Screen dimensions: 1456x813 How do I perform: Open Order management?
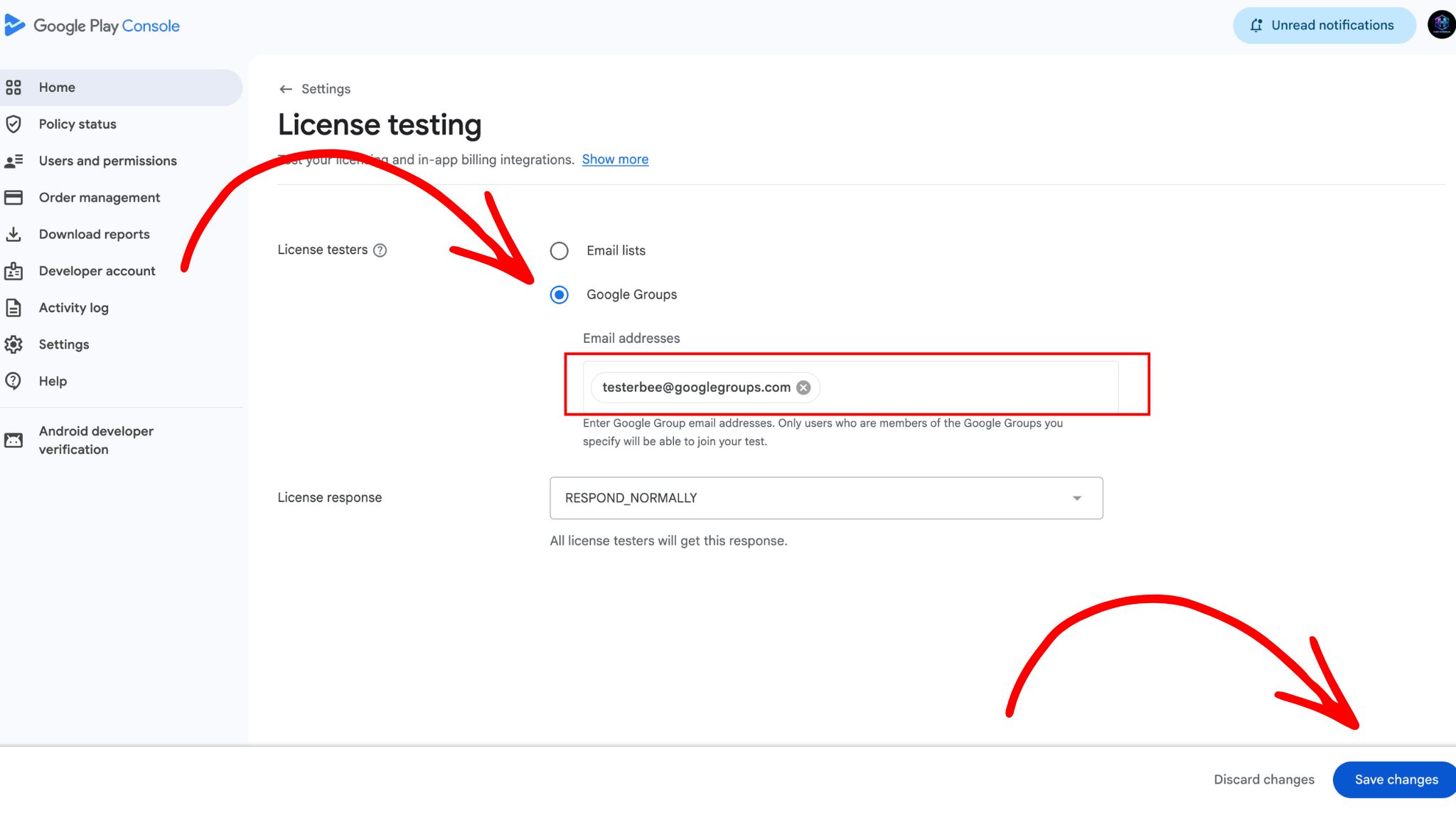(x=121, y=198)
